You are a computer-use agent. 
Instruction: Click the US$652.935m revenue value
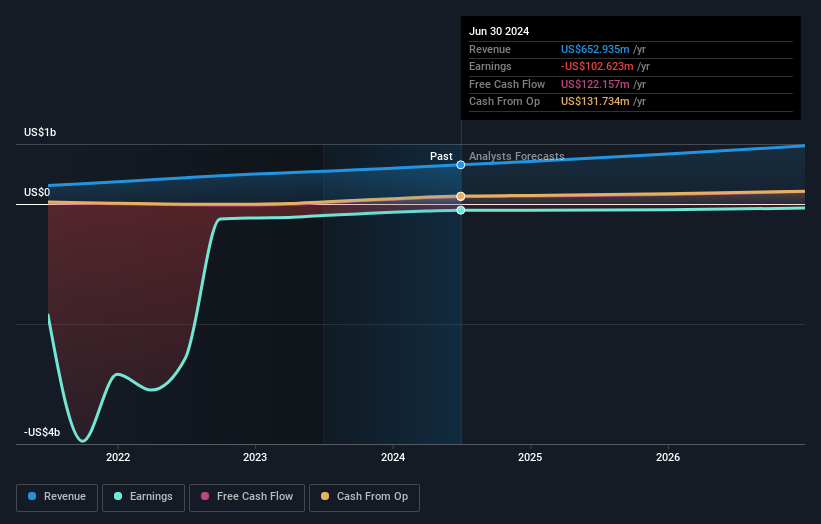[x=595, y=49]
